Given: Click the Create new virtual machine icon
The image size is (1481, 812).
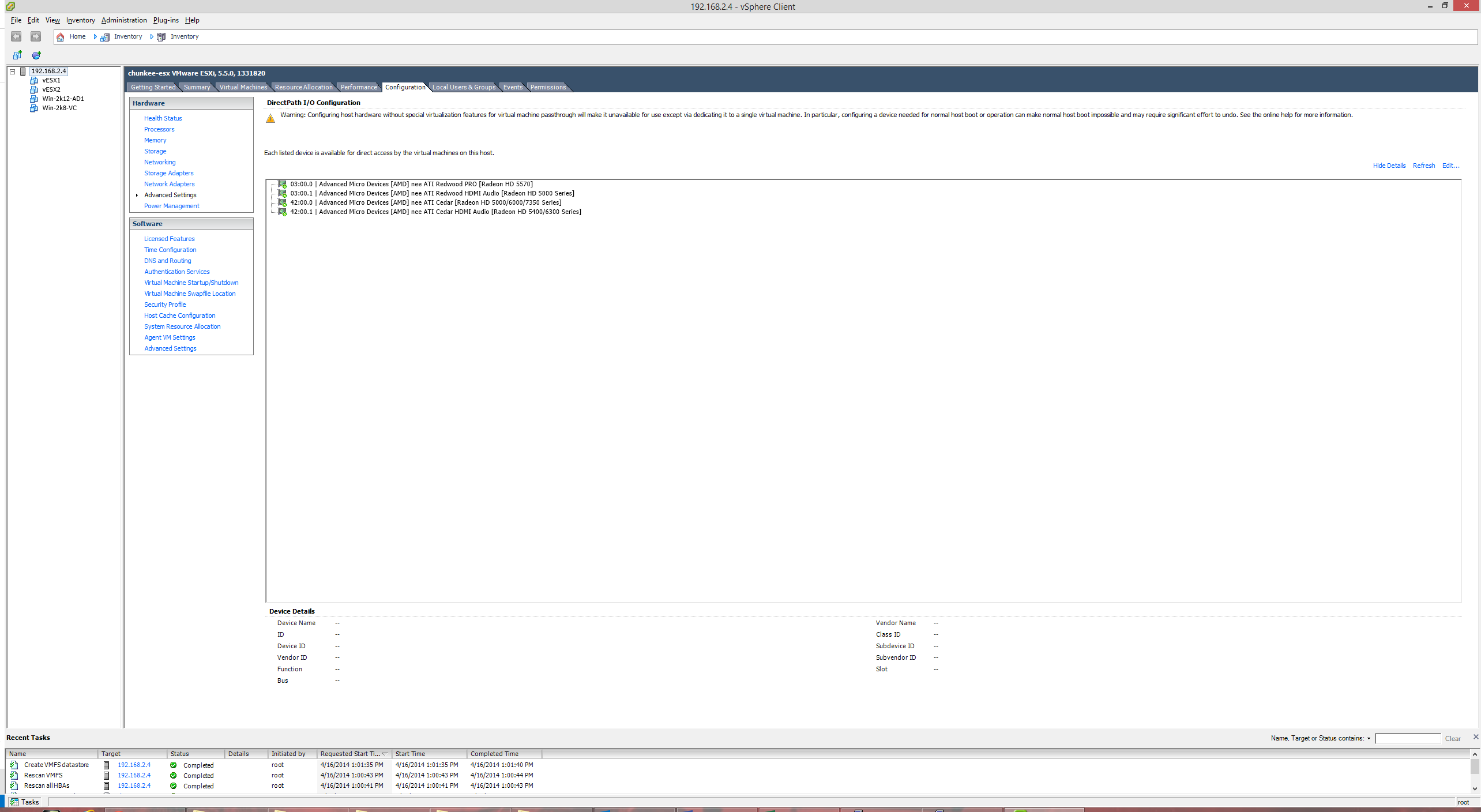Looking at the screenshot, I should [17, 55].
